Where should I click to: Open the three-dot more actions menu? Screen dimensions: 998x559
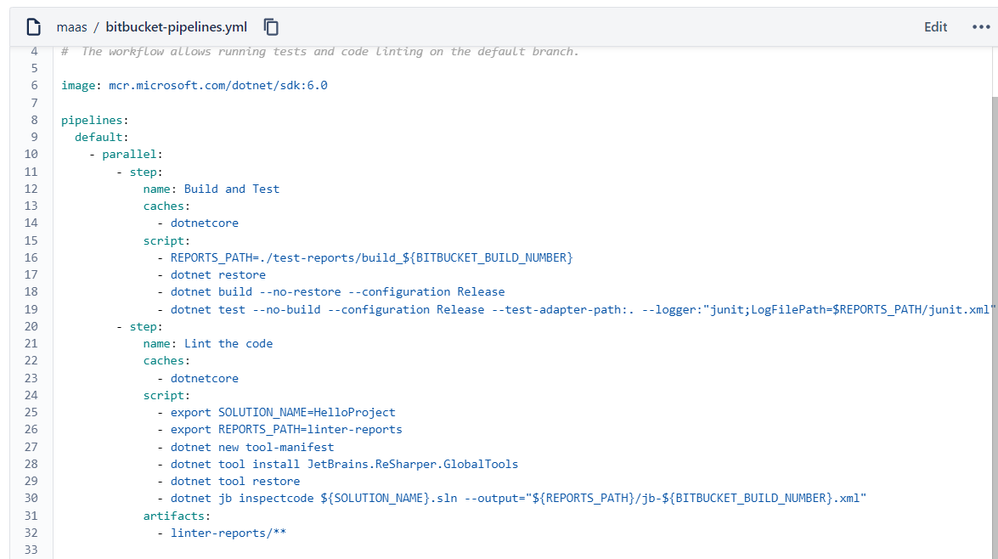(981, 27)
